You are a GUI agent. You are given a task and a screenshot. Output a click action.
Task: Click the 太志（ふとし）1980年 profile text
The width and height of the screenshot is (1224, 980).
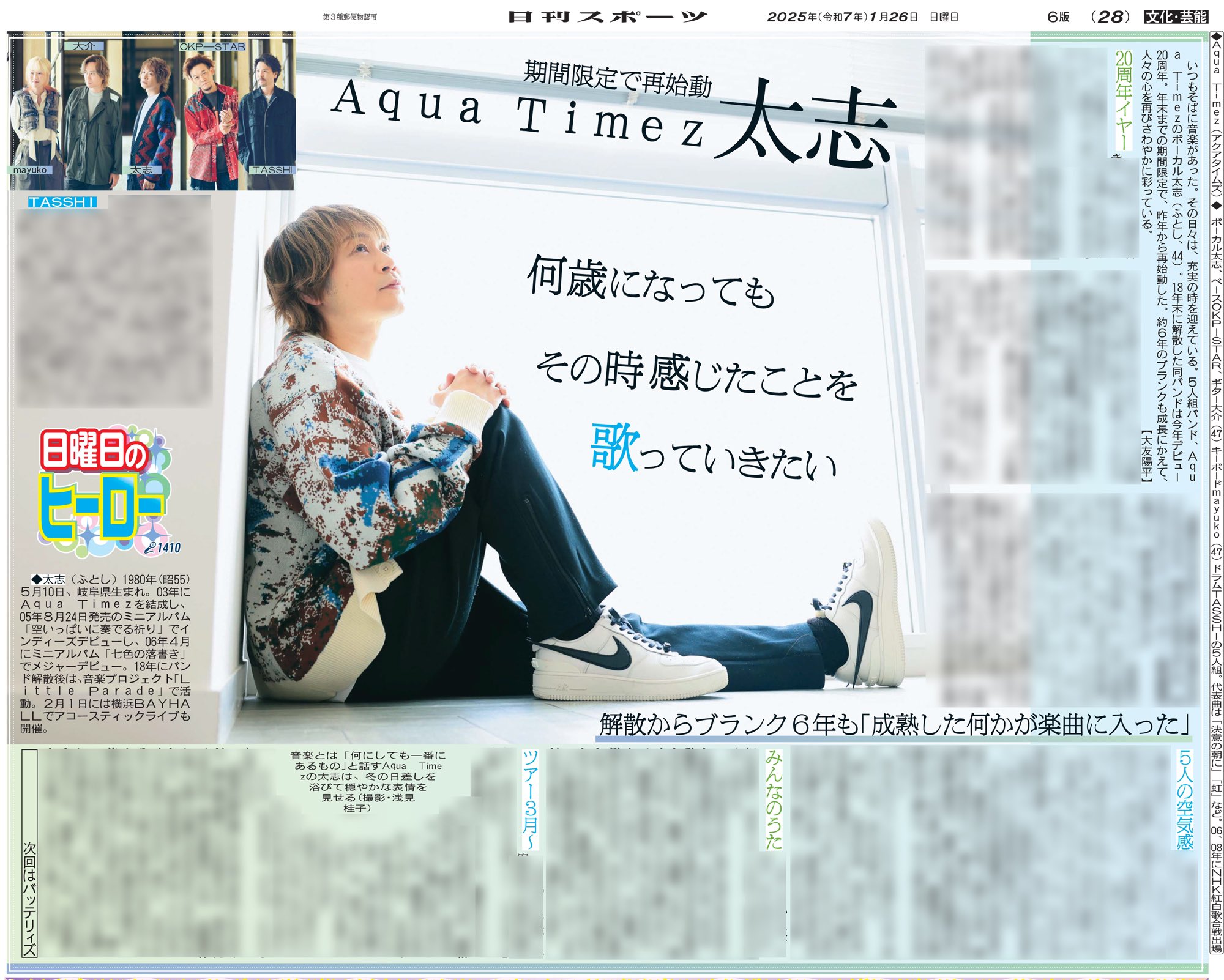tap(105, 653)
